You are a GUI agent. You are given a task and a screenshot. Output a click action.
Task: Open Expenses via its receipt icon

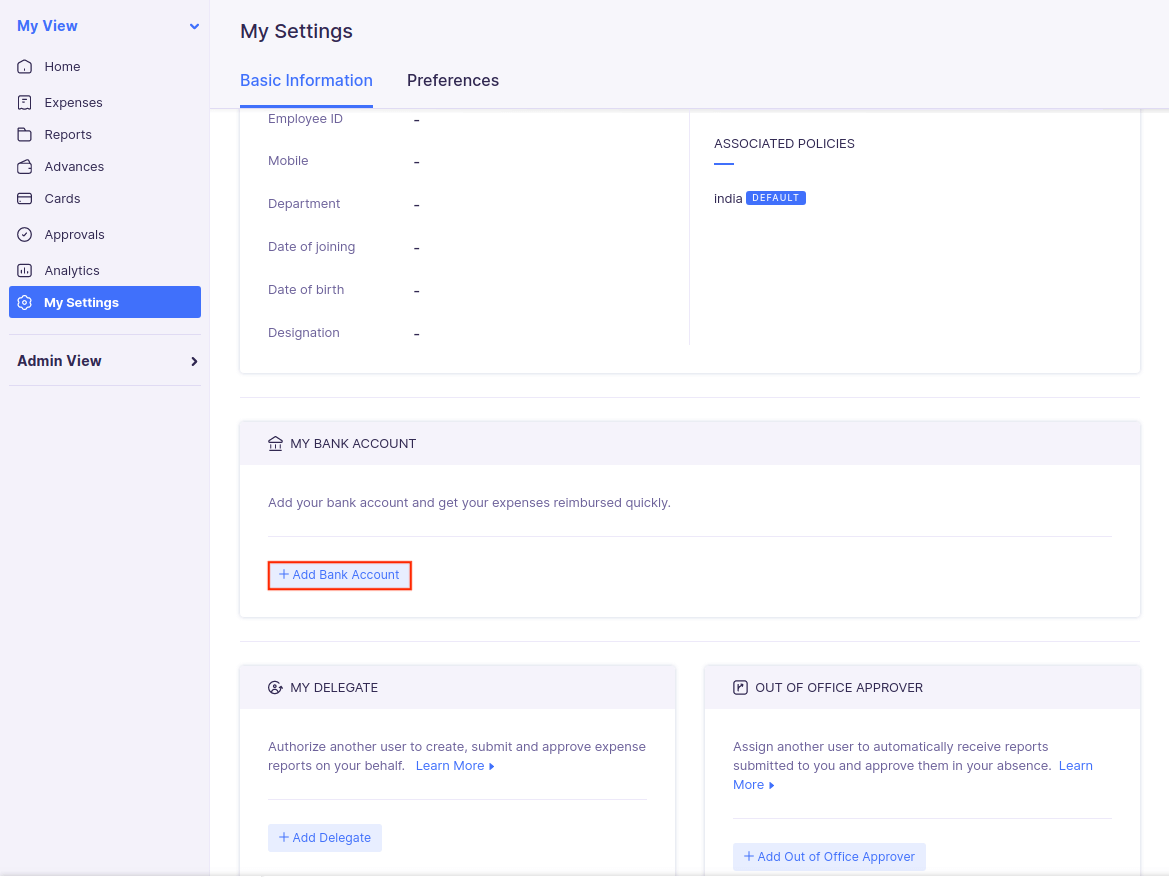pyautogui.click(x=25, y=103)
